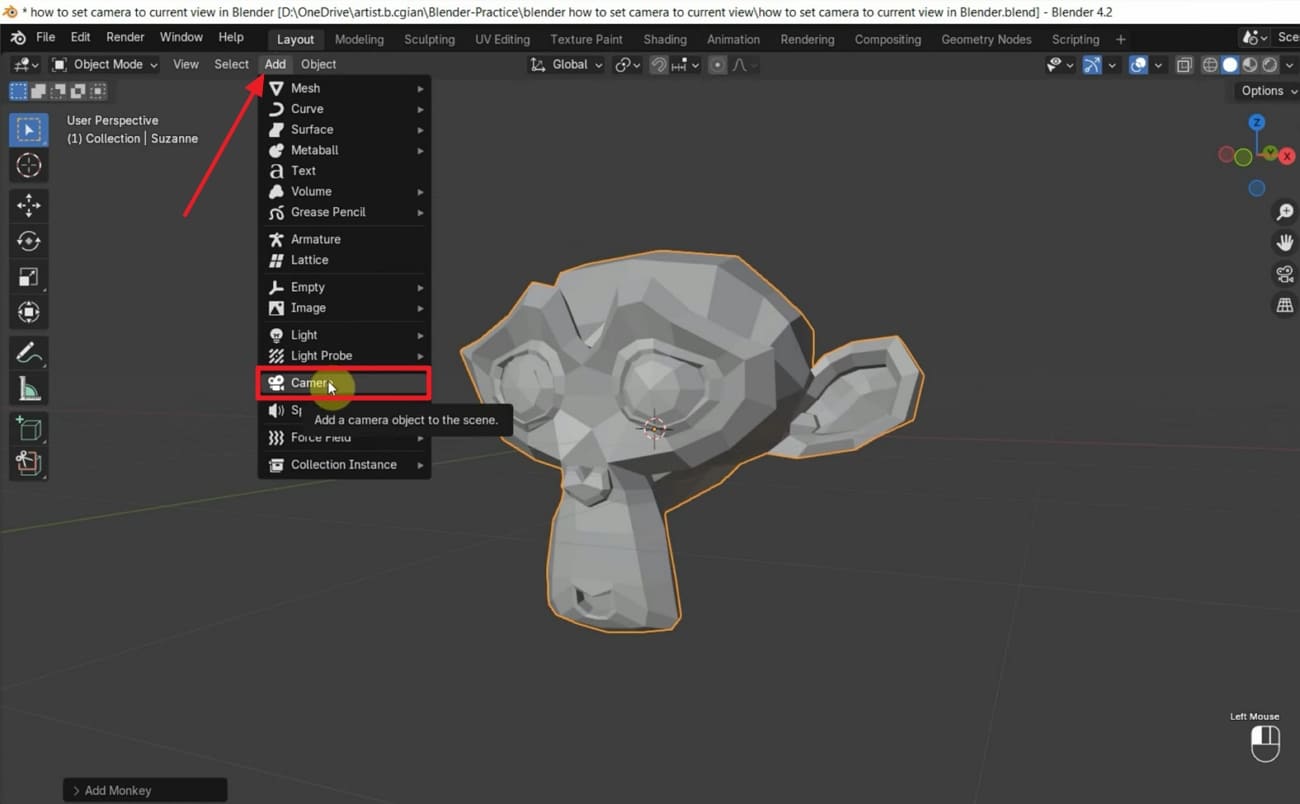Choose the Measure tool
Screen dimensions: 1300x804
coord(28,388)
